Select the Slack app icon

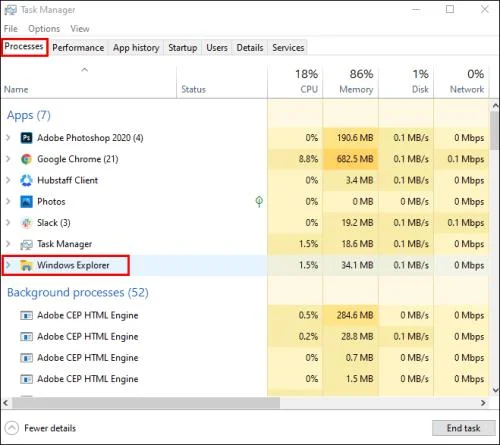click(26, 223)
